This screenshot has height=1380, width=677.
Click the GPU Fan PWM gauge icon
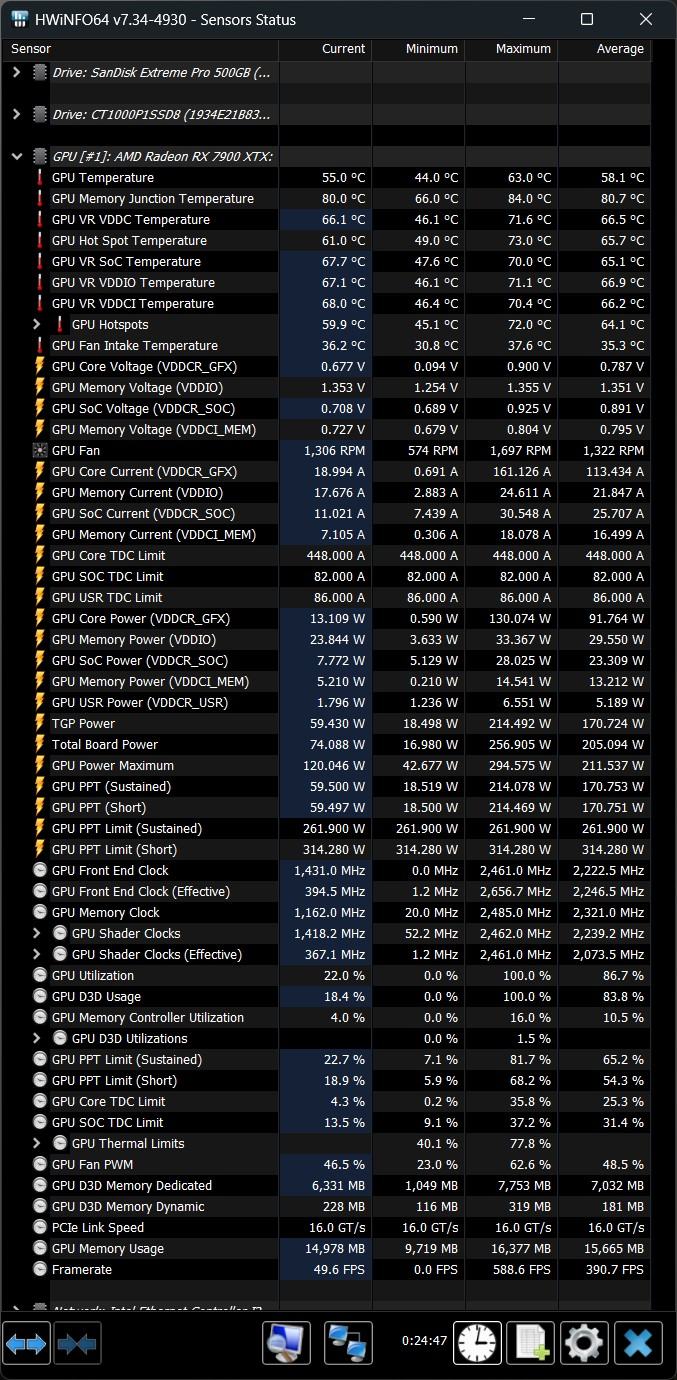click(x=40, y=1164)
